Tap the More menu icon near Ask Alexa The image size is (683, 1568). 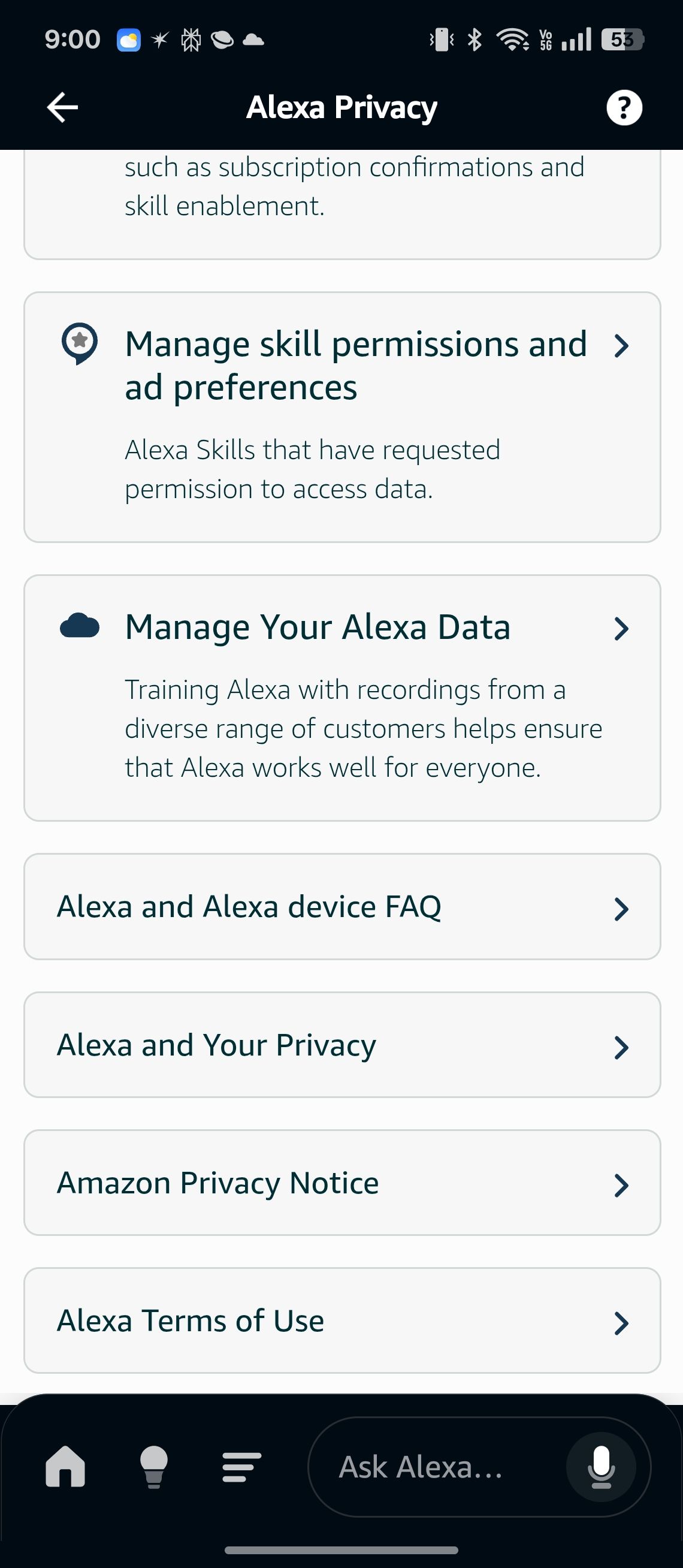tap(241, 1467)
